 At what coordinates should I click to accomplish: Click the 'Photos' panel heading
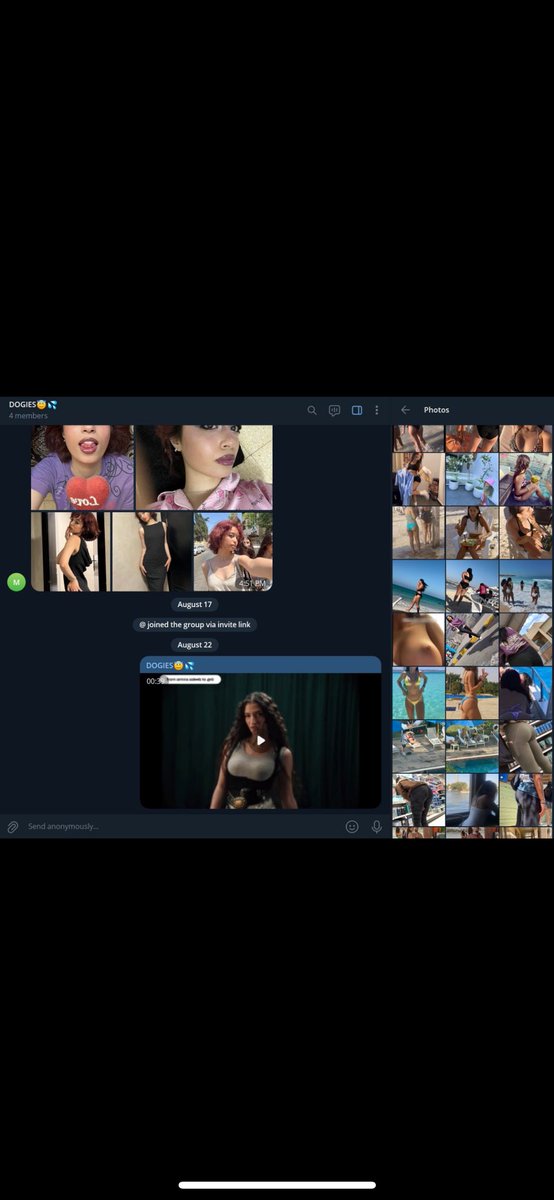coord(436,410)
